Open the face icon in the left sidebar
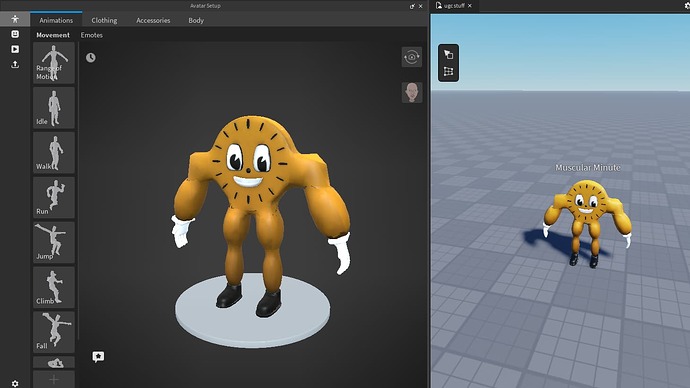Screen dimensions: 690x388 pyautogui.click(x=15, y=34)
